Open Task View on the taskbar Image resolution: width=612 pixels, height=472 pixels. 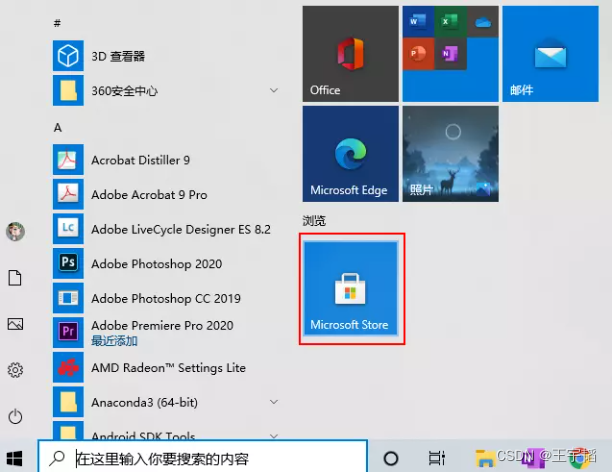[436, 458]
